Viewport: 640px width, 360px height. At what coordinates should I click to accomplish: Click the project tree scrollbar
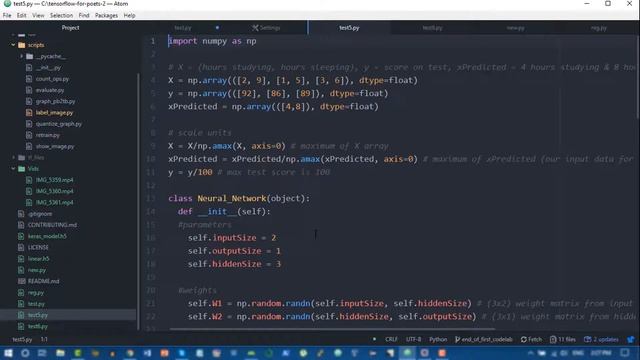[138, 201]
